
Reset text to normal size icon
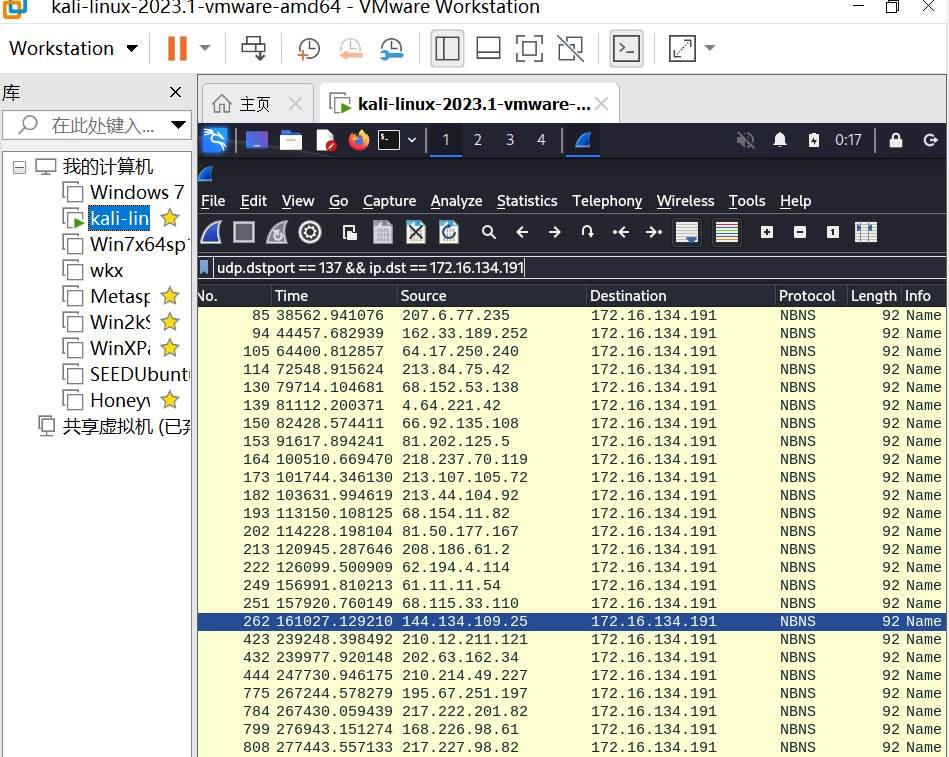(833, 232)
